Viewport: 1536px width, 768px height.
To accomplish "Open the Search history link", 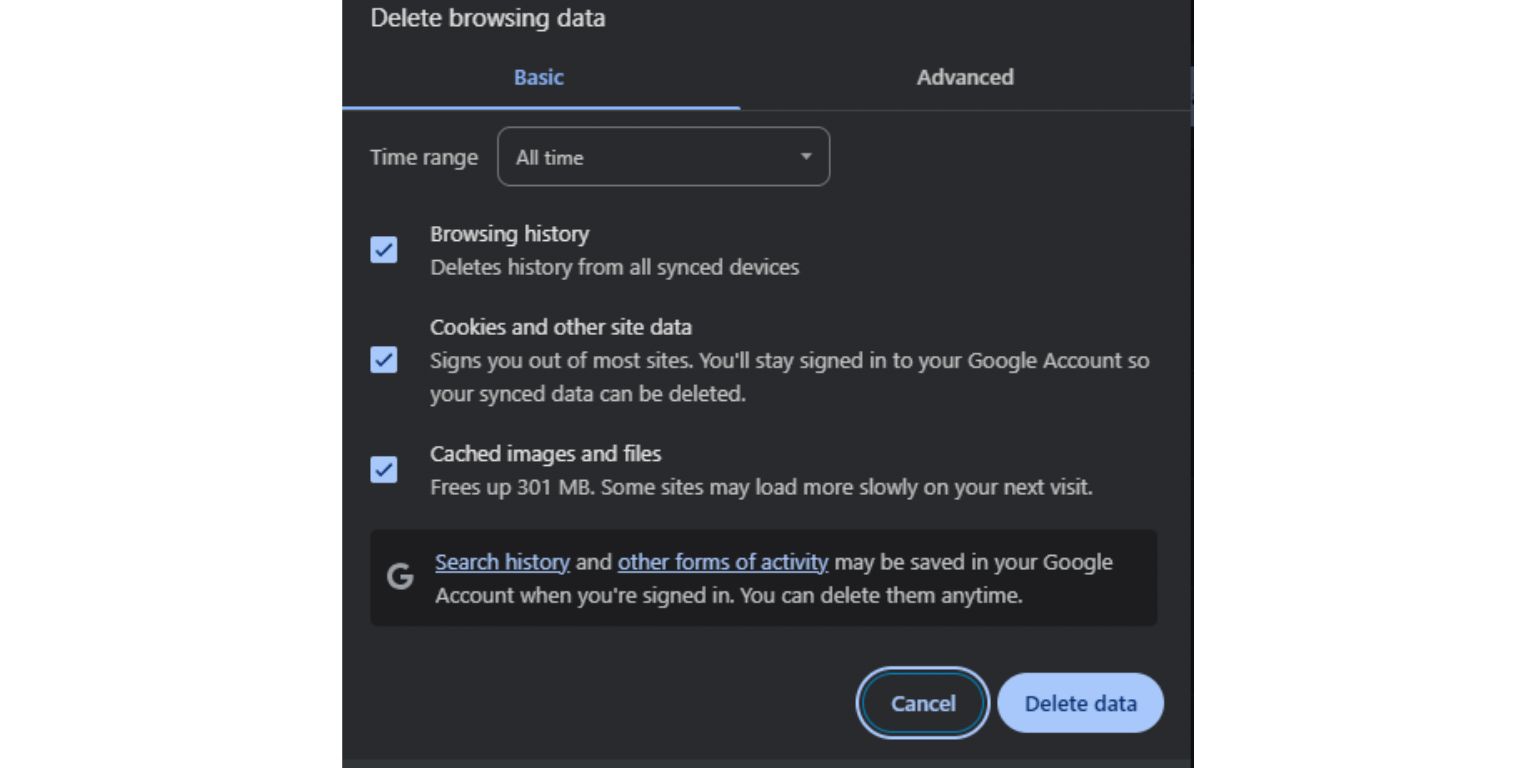I will pyautogui.click(x=502, y=562).
